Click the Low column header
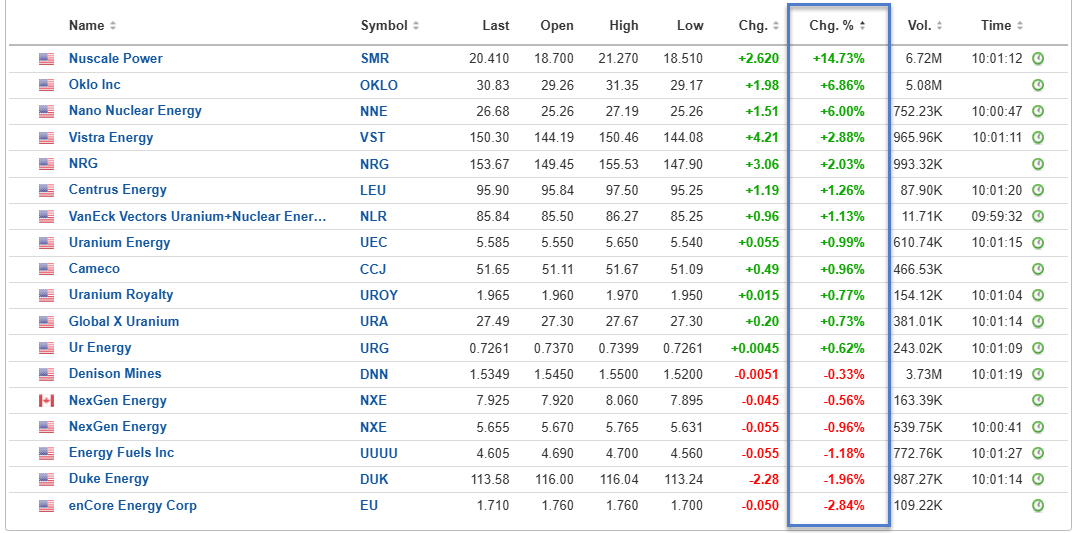 (x=690, y=26)
